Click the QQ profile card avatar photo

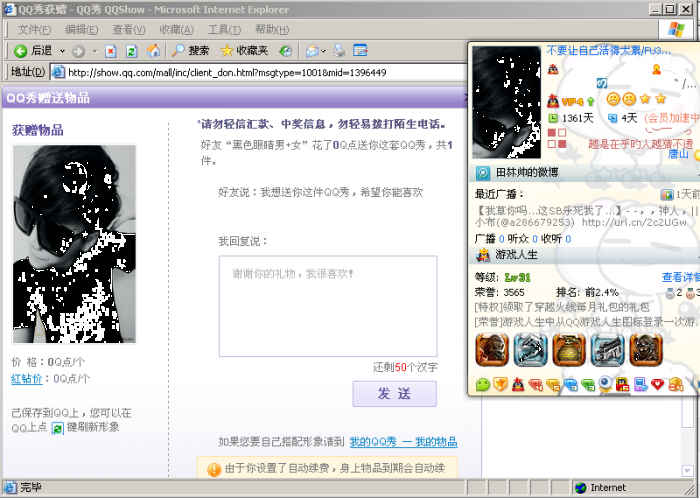[507, 102]
